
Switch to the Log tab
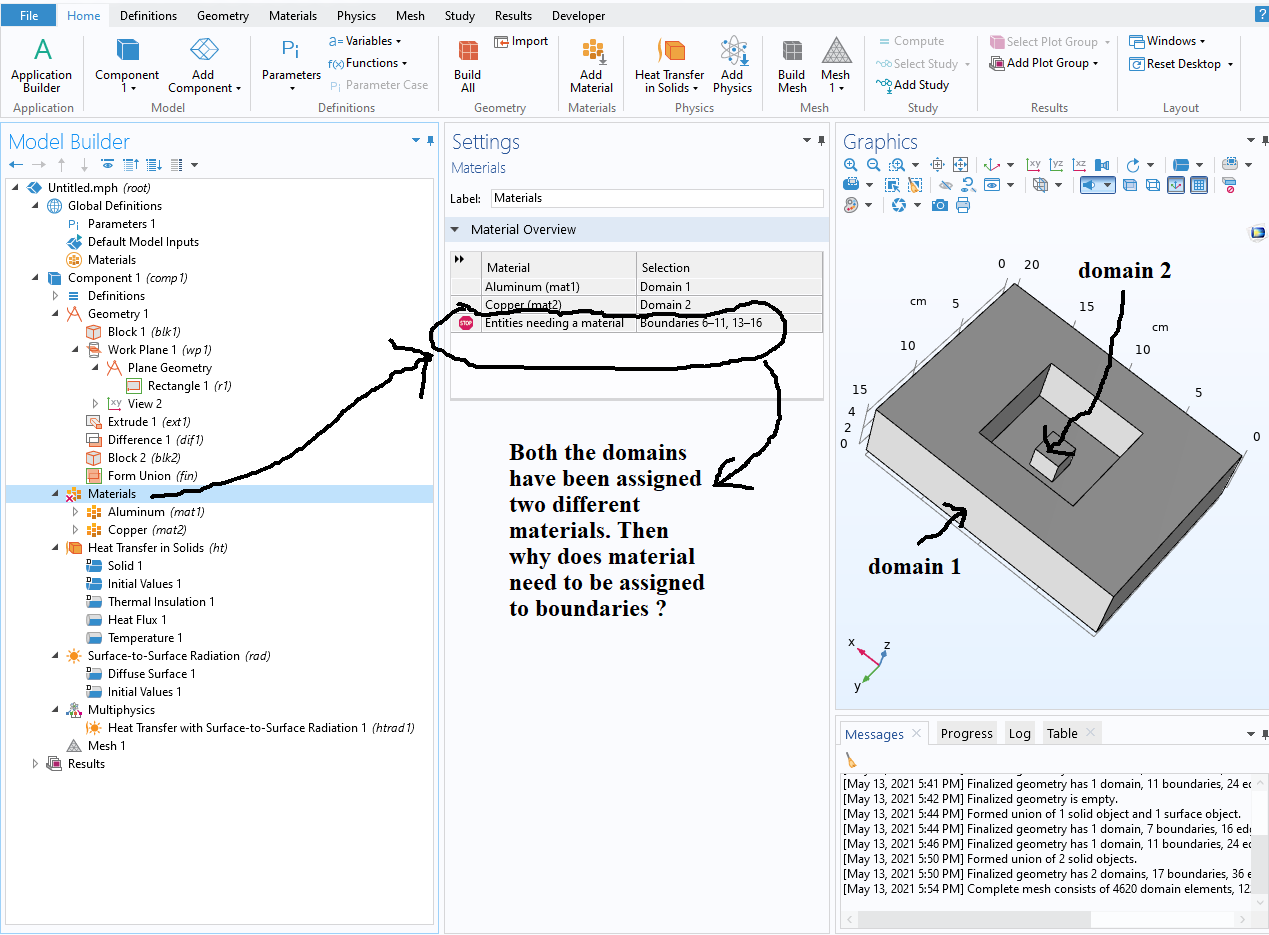[1019, 733]
